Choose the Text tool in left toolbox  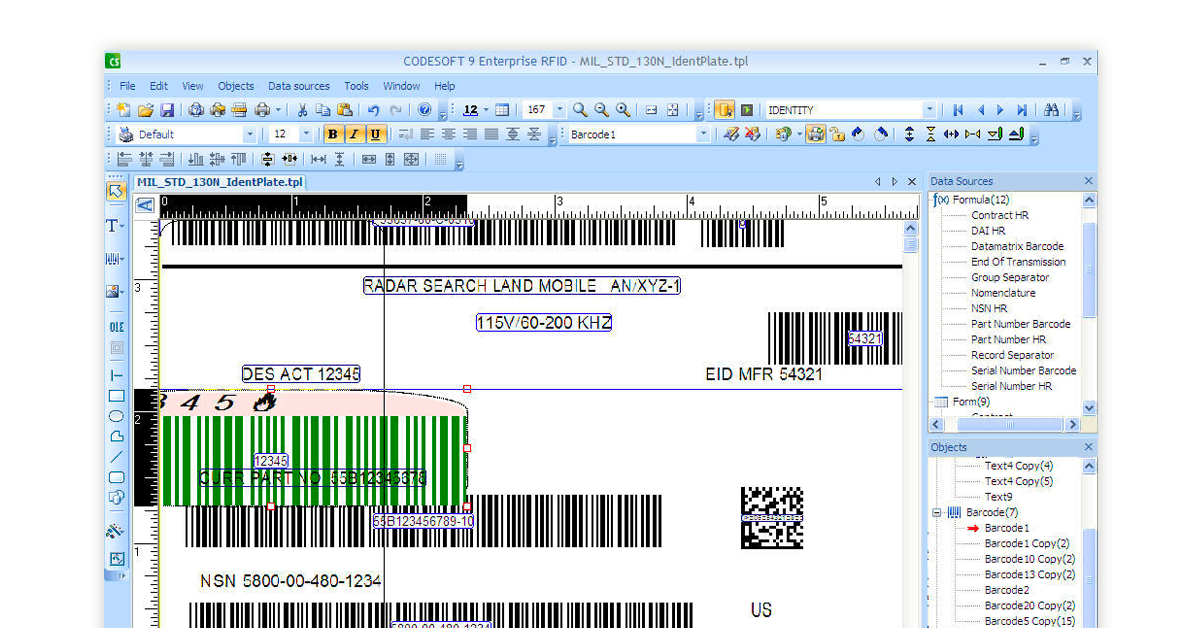coord(113,226)
